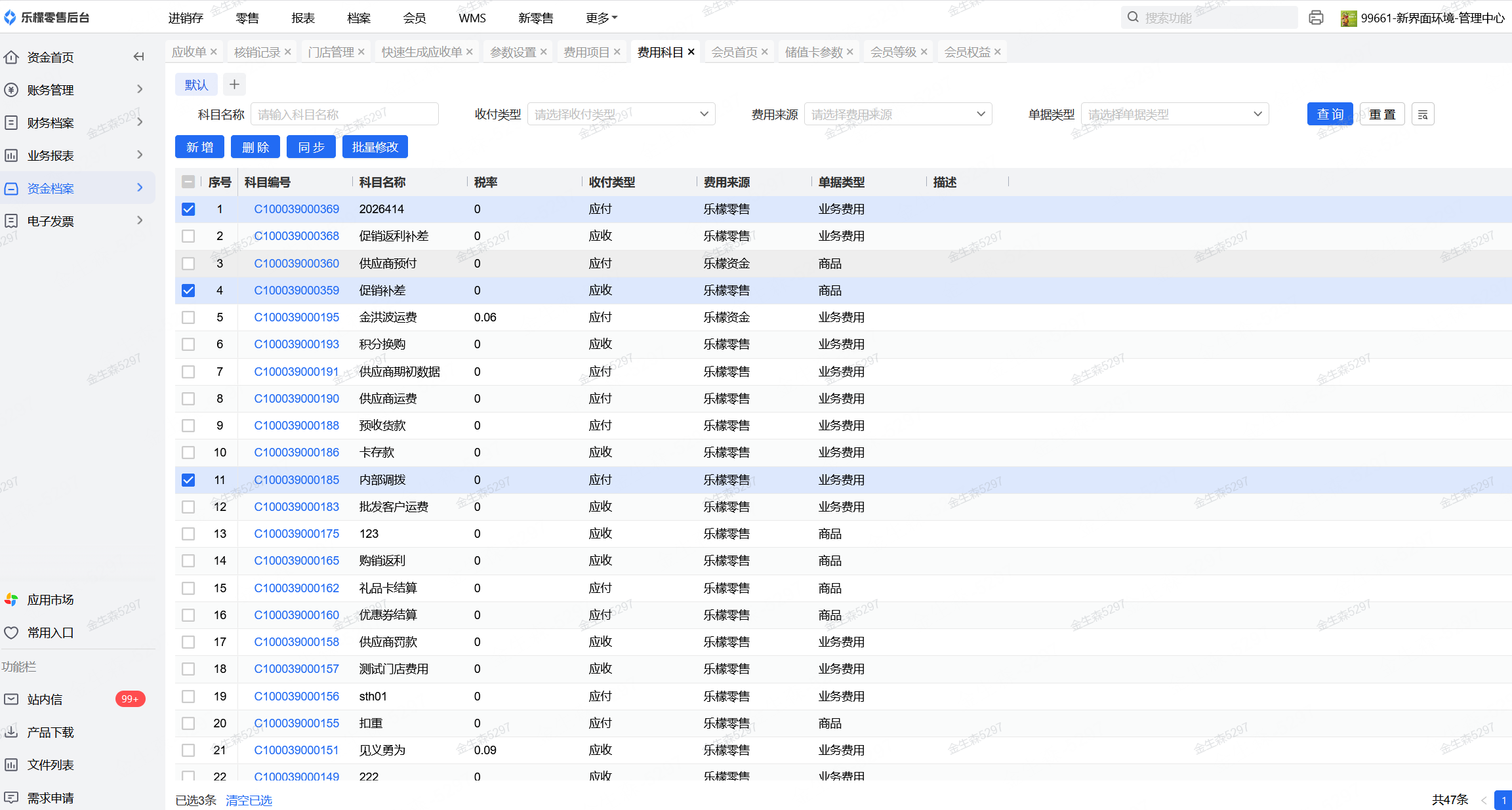Toggle the select-all header checkbox
Image resolution: width=1512 pixels, height=810 pixels.
[188, 182]
